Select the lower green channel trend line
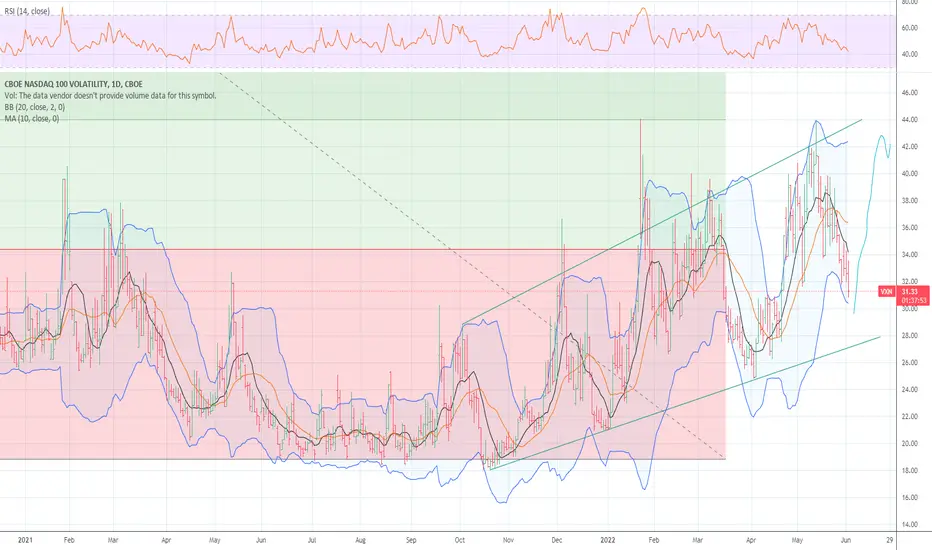932x550 pixels. 684,403
